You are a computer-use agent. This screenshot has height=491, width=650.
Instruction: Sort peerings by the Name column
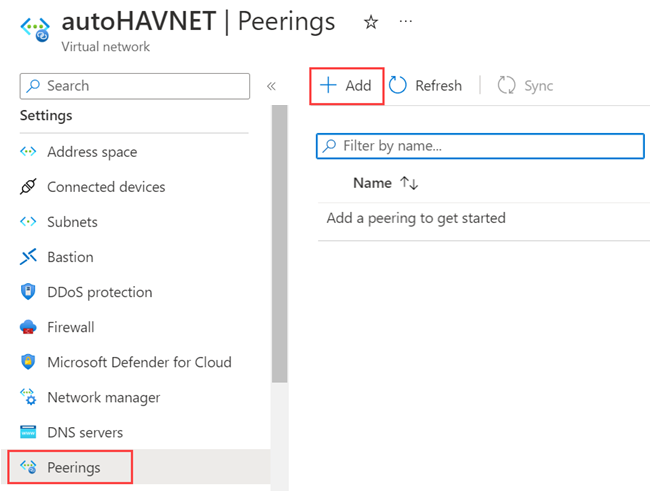pos(385,183)
